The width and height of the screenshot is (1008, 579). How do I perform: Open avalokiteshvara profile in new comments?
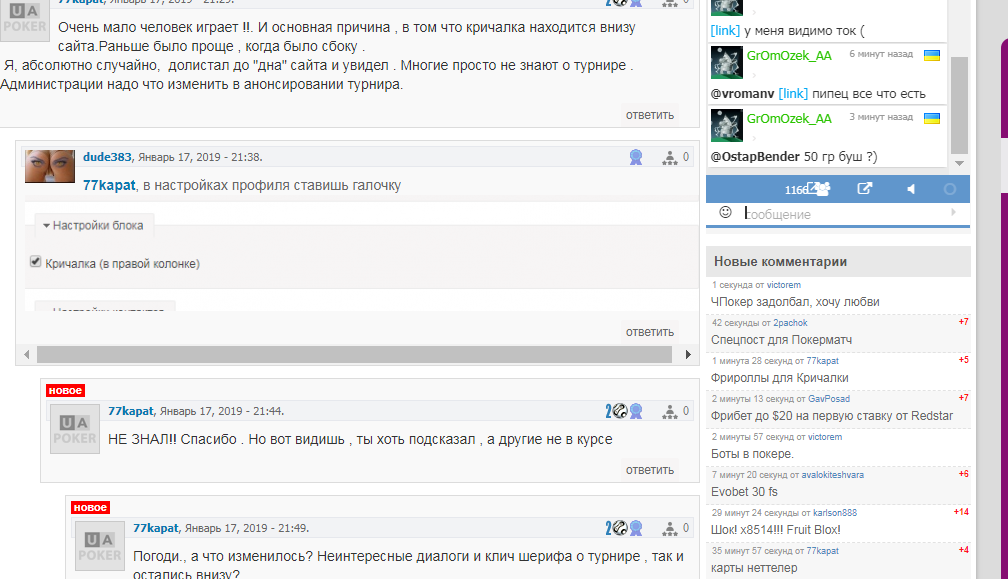coord(832,475)
